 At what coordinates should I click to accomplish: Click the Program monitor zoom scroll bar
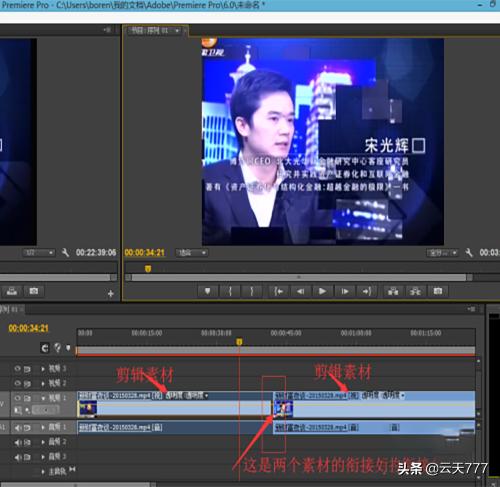[x=299, y=277]
